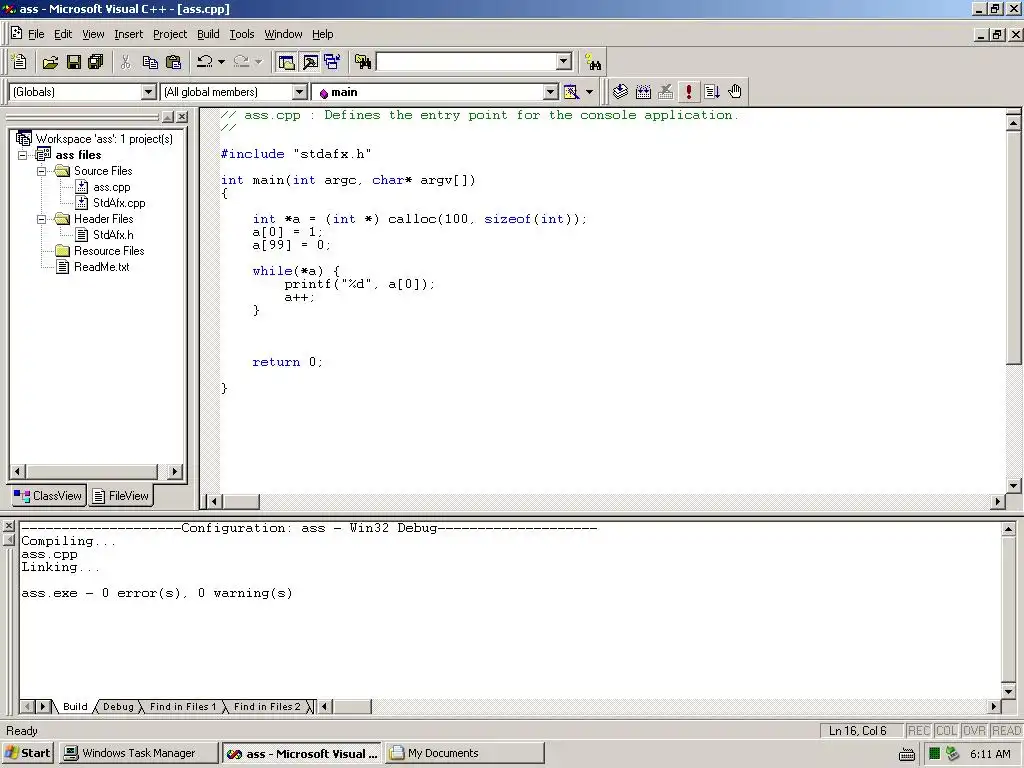Open the Undo history dropdown arrow
This screenshot has height=768, width=1024.
pos(221,62)
